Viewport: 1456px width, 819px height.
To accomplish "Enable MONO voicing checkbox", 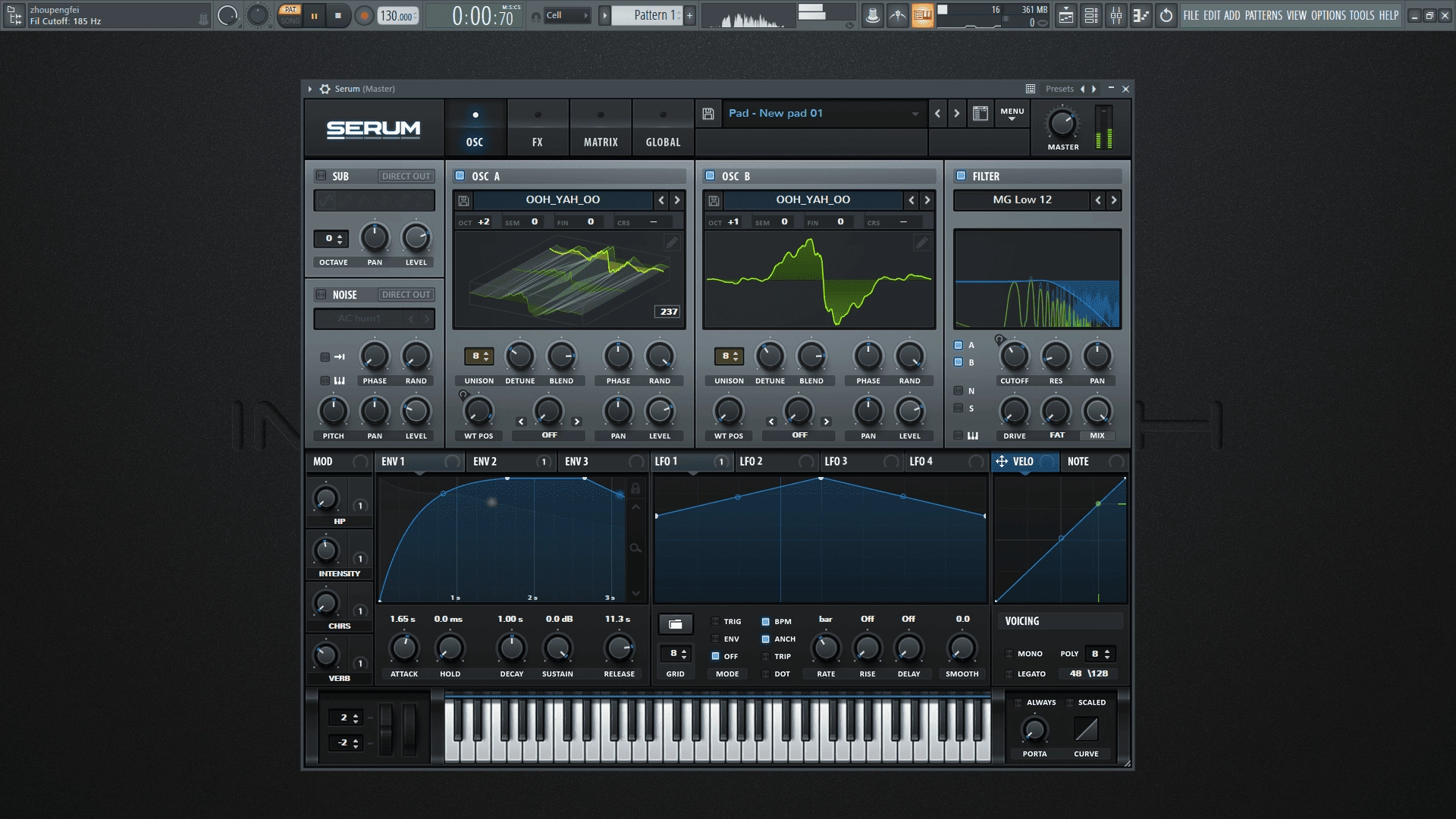I will click(1009, 653).
